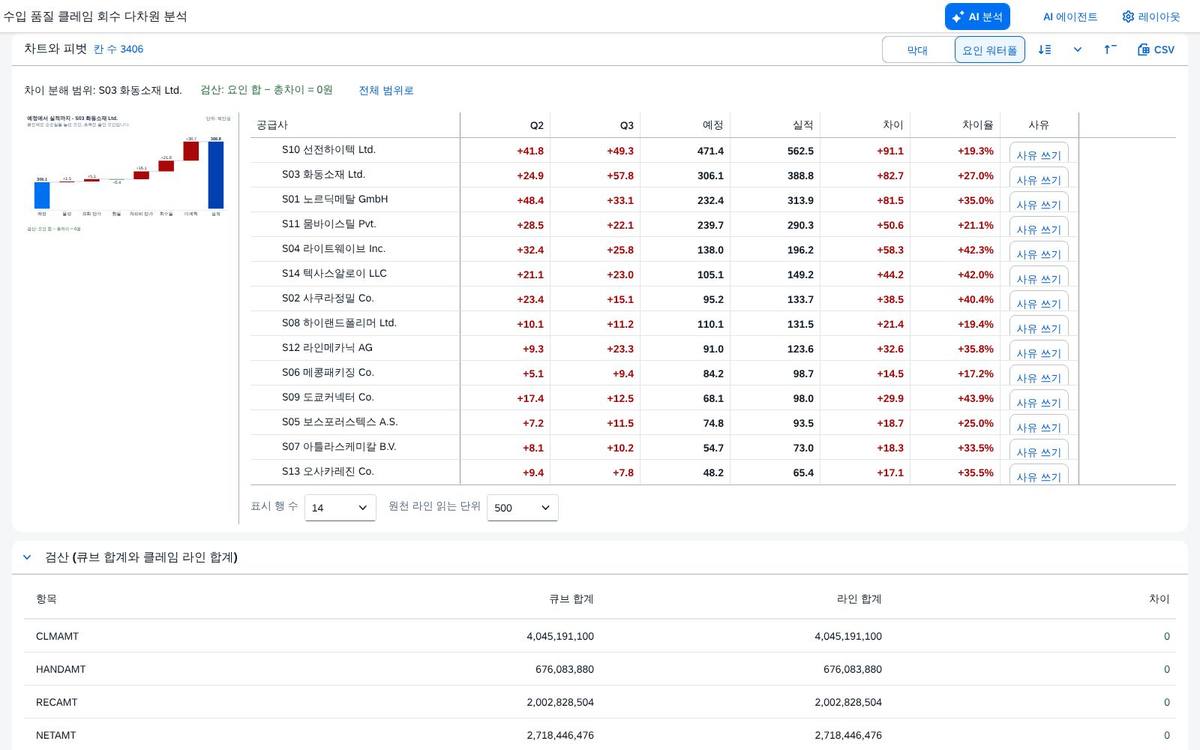This screenshot has width=1200, height=750.
Task: Click the 큐브 합계 column header
Action: click(x=571, y=599)
